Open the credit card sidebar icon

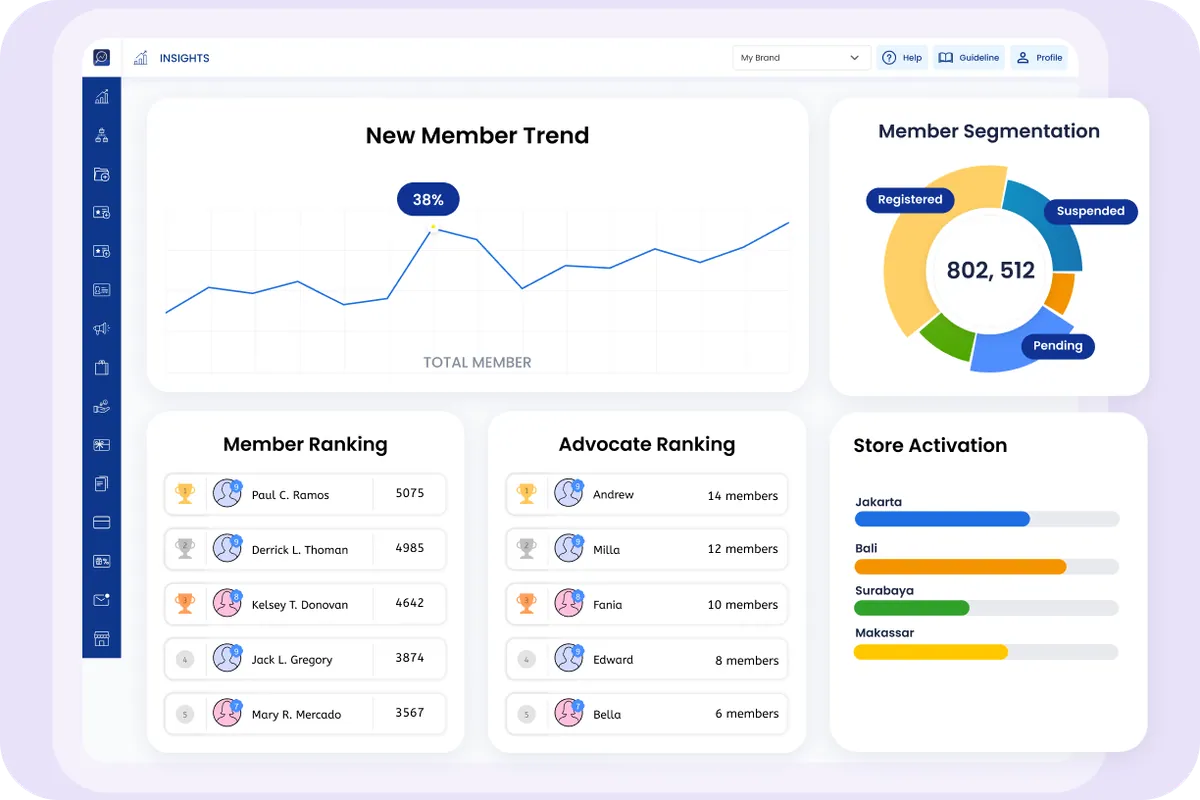tap(101, 522)
